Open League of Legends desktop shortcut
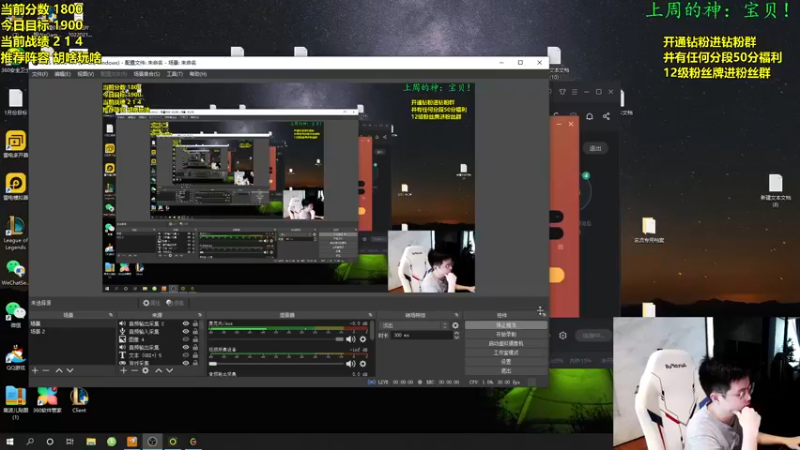This screenshot has width=800, height=450. pos(15,233)
